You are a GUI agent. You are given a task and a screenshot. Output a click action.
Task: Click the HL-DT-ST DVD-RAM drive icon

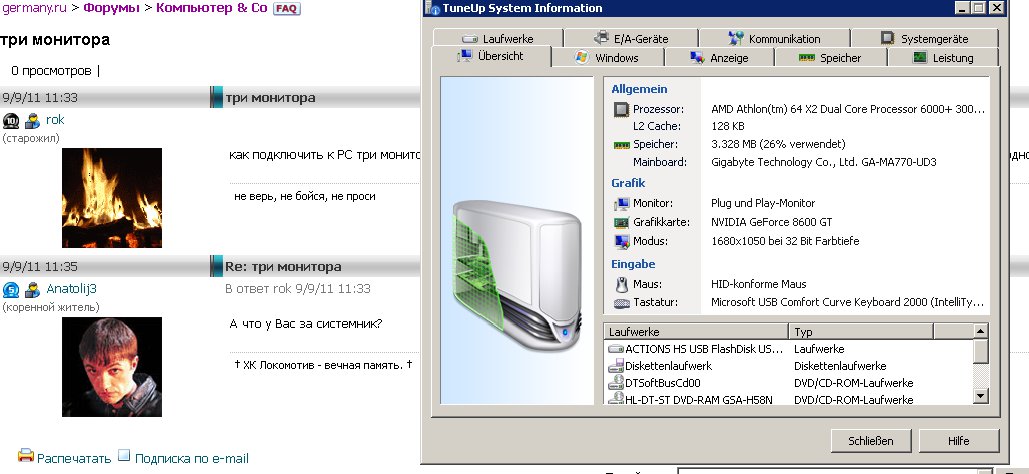[616, 399]
